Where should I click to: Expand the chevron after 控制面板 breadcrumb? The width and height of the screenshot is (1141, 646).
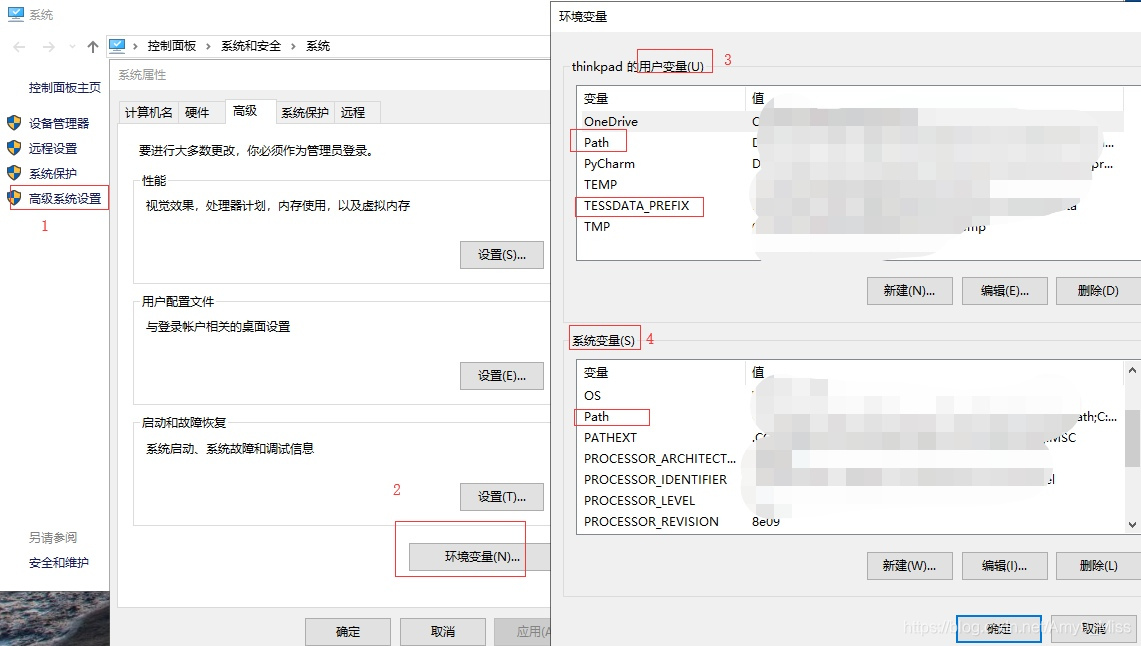click(208, 47)
